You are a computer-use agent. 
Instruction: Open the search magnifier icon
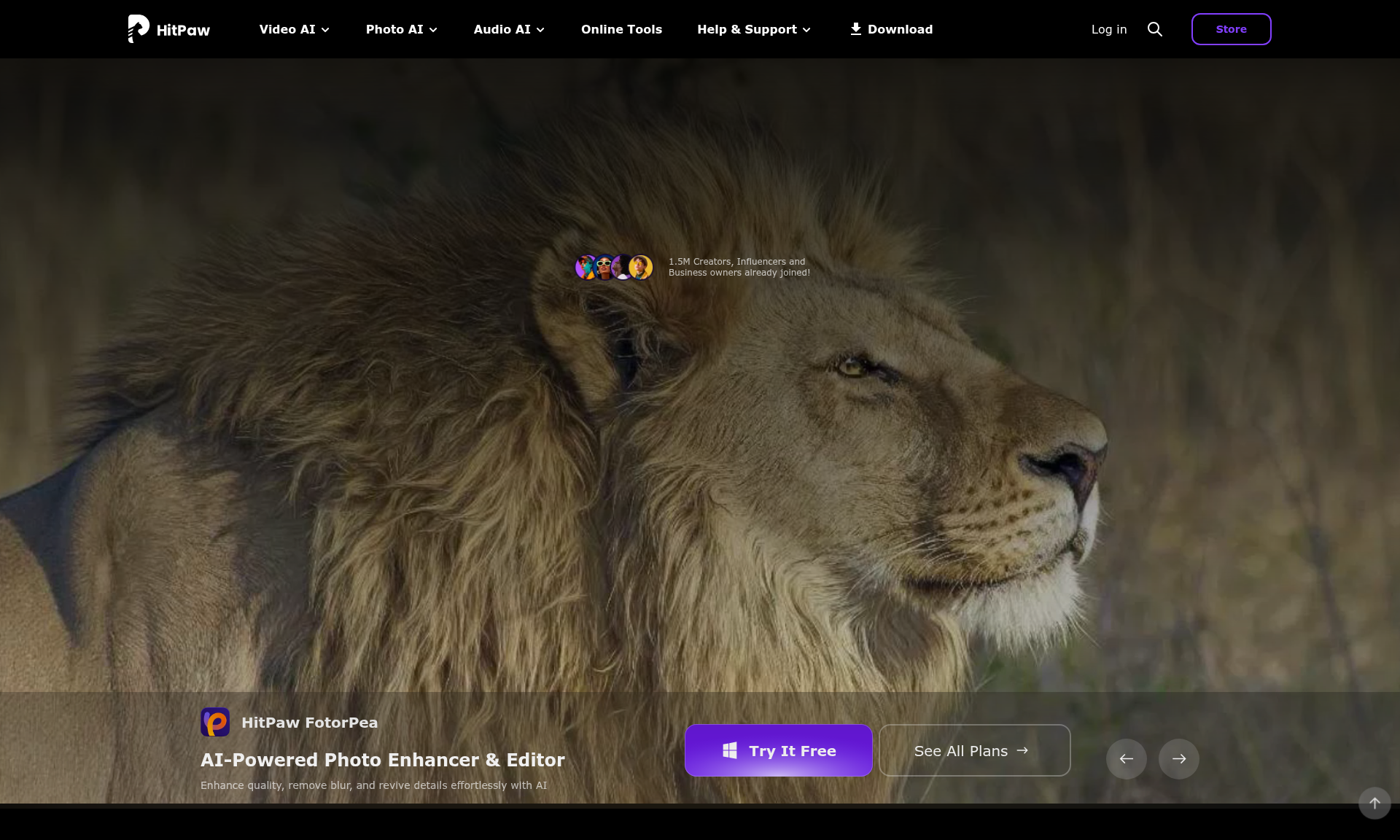click(x=1154, y=29)
